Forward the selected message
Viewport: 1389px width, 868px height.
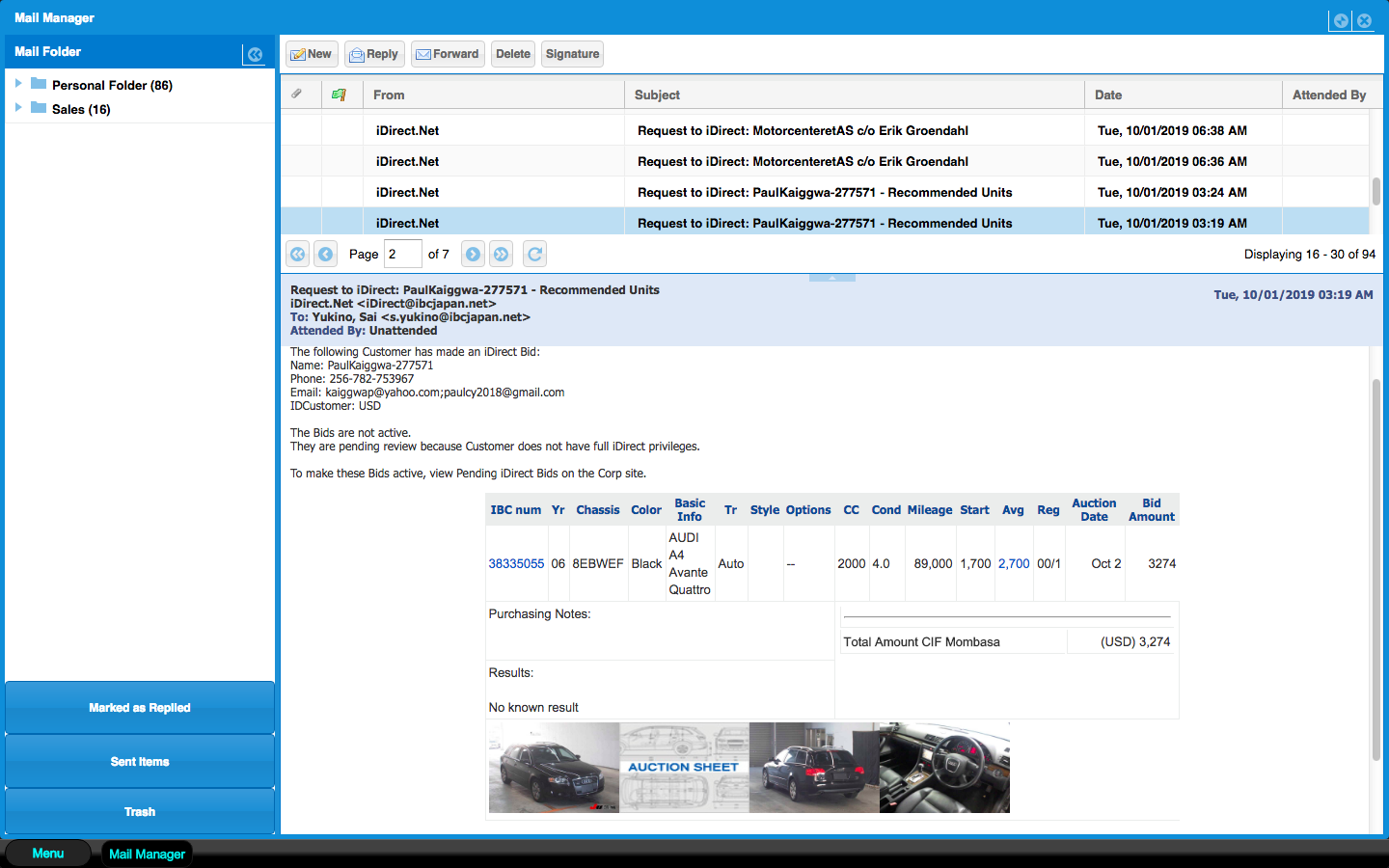coord(448,54)
